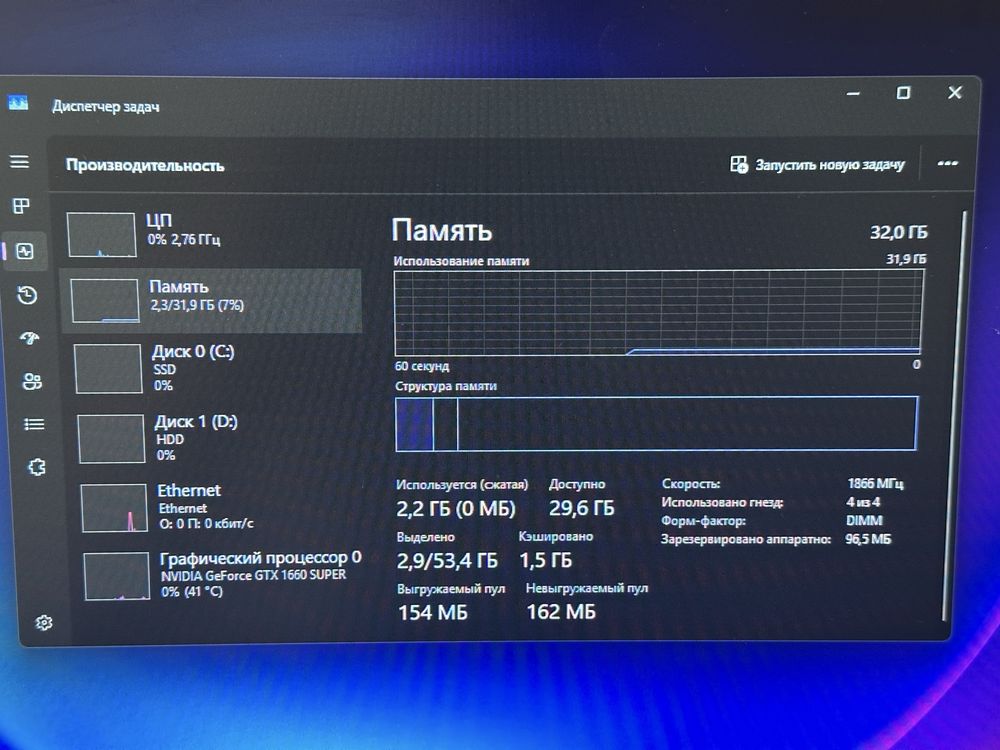Click the 'DIMM' form factor value
The image size is (1000, 750).
(864, 520)
